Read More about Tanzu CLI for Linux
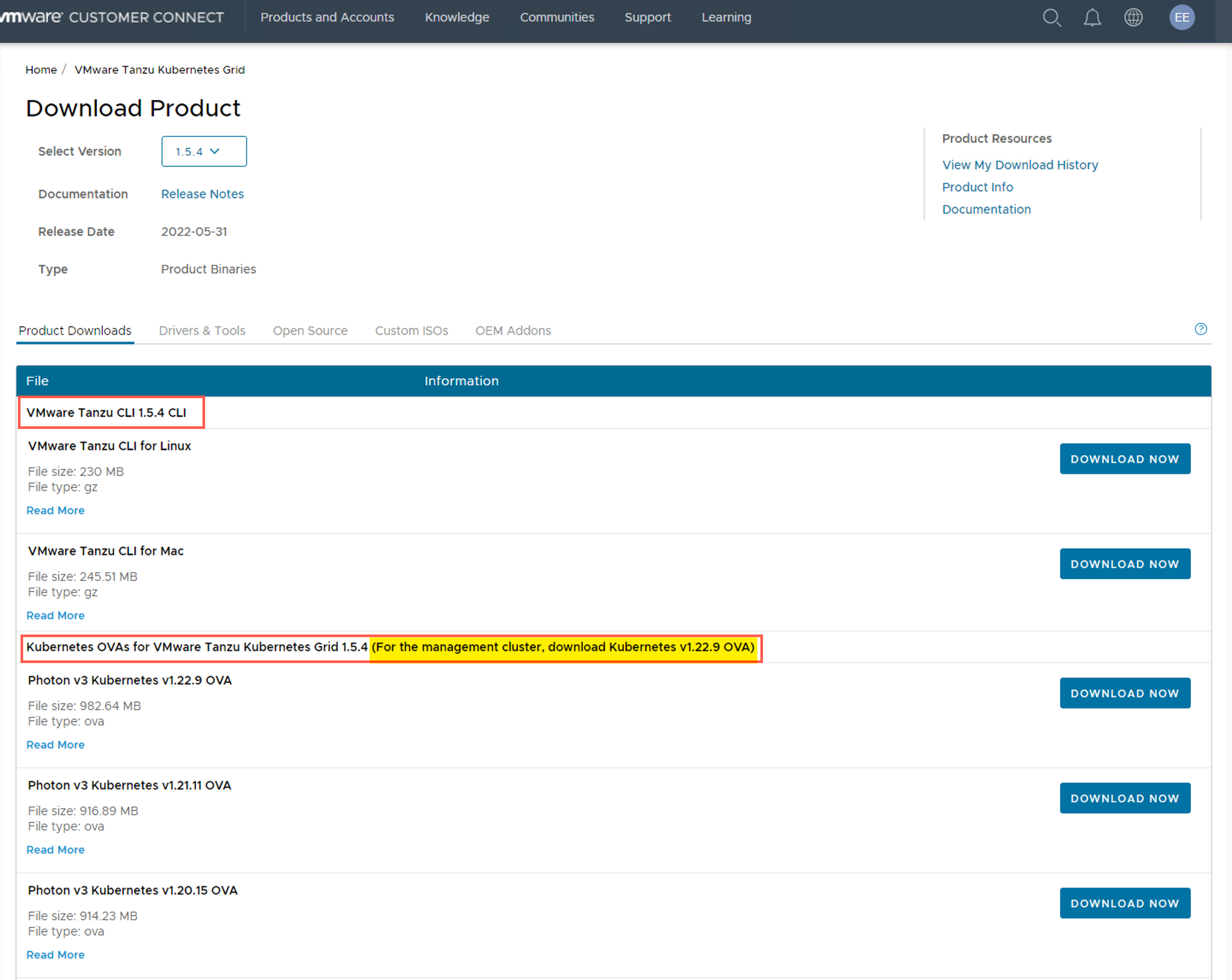Viewport: 1232px width, 980px height. (x=56, y=511)
